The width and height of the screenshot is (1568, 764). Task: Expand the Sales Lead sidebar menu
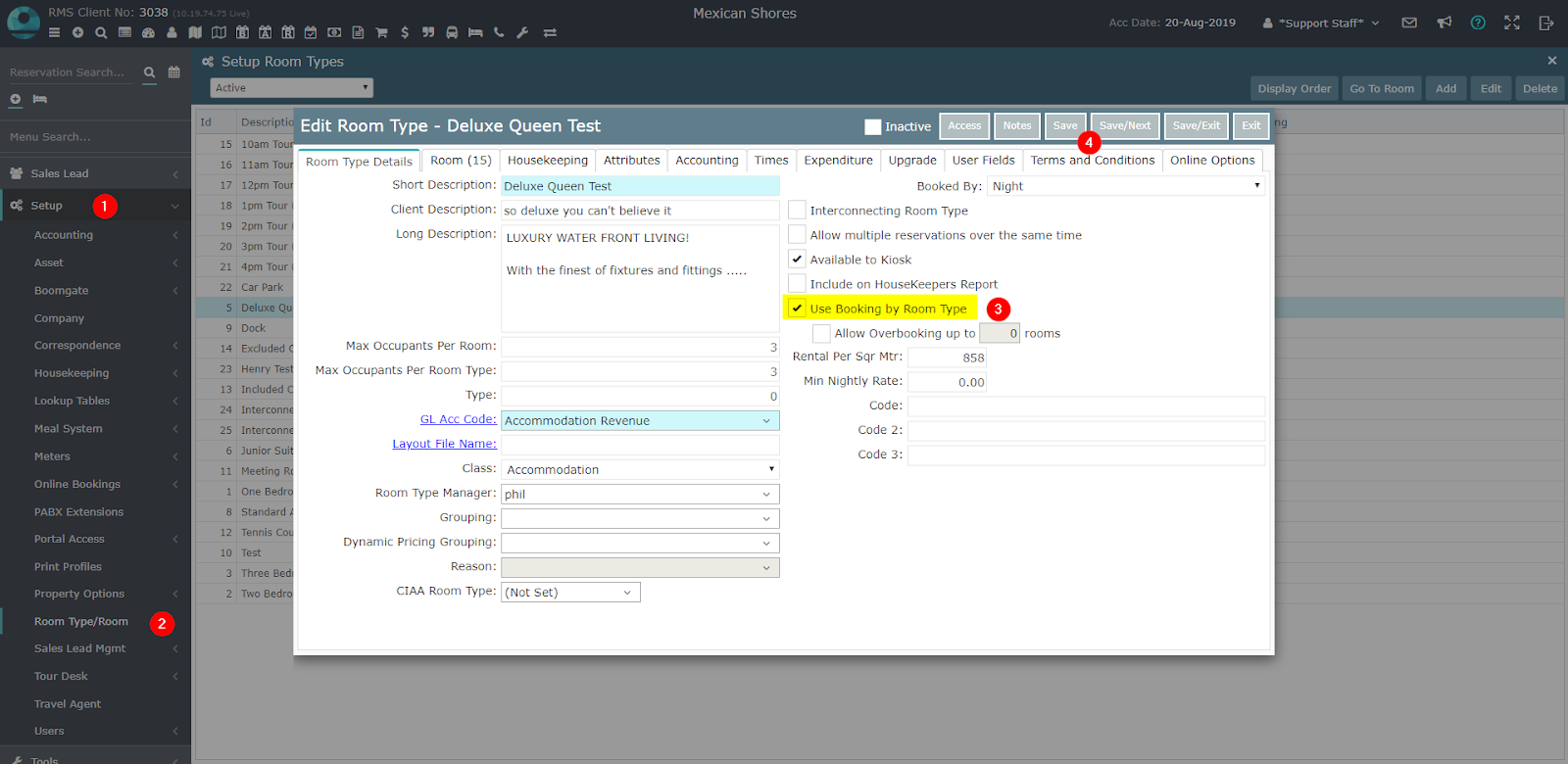[95, 173]
